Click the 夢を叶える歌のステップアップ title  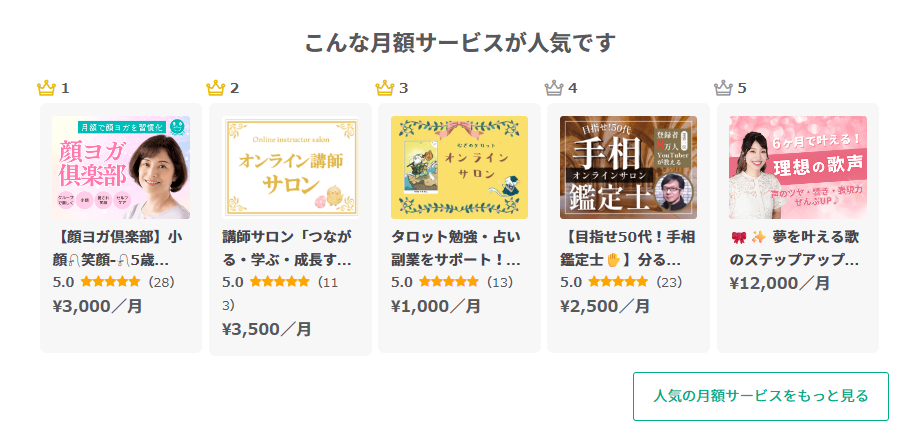click(x=795, y=248)
